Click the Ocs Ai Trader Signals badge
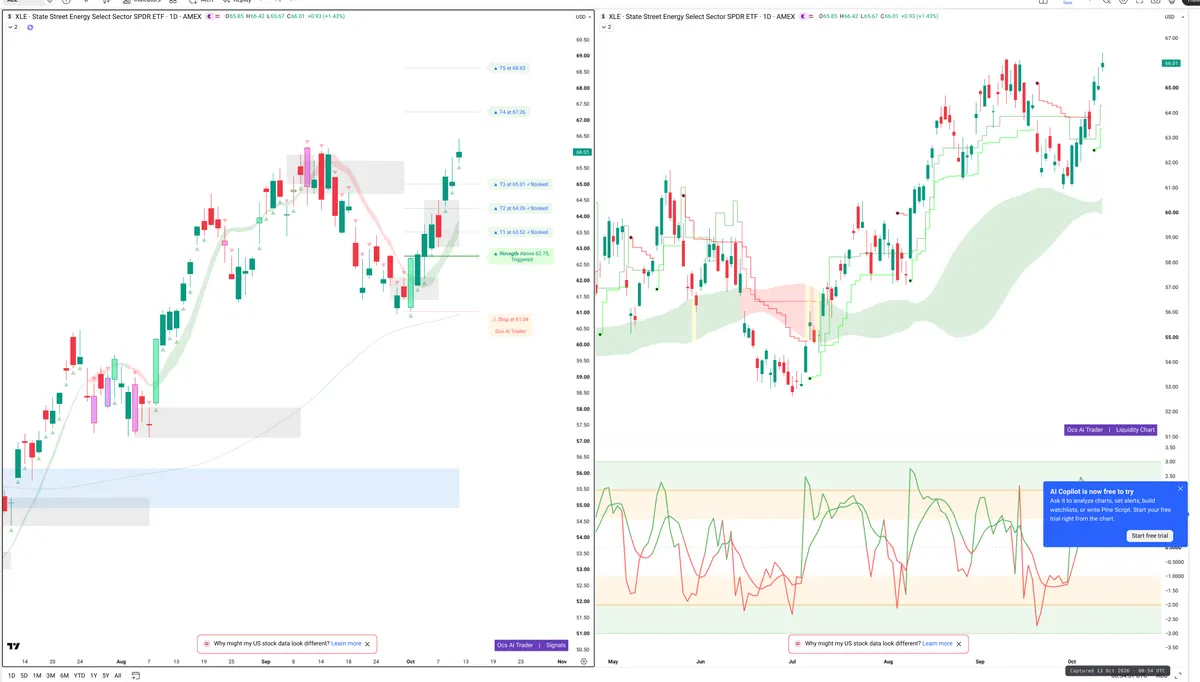This screenshot has height=682, width=1200. 531,645
